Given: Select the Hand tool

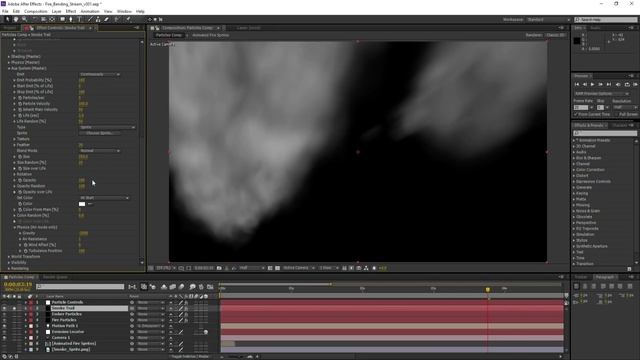Looking at the screenshot, I should (x=16, y=19).
